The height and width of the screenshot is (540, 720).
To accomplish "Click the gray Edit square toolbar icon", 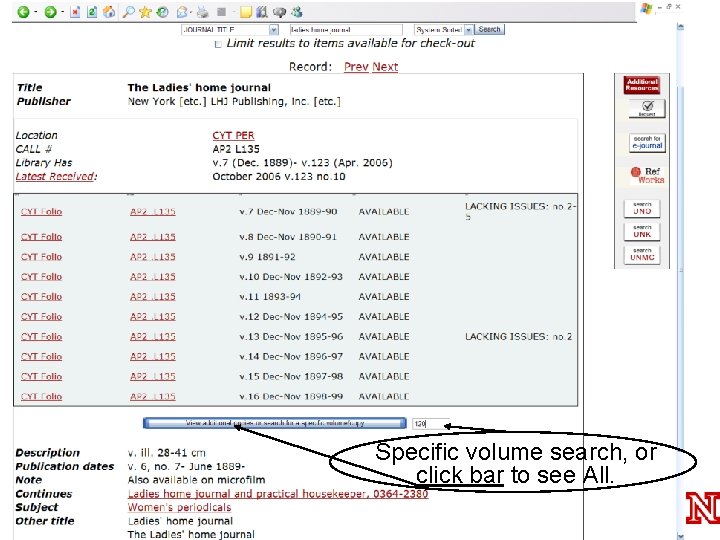I will tap(221, 12).
